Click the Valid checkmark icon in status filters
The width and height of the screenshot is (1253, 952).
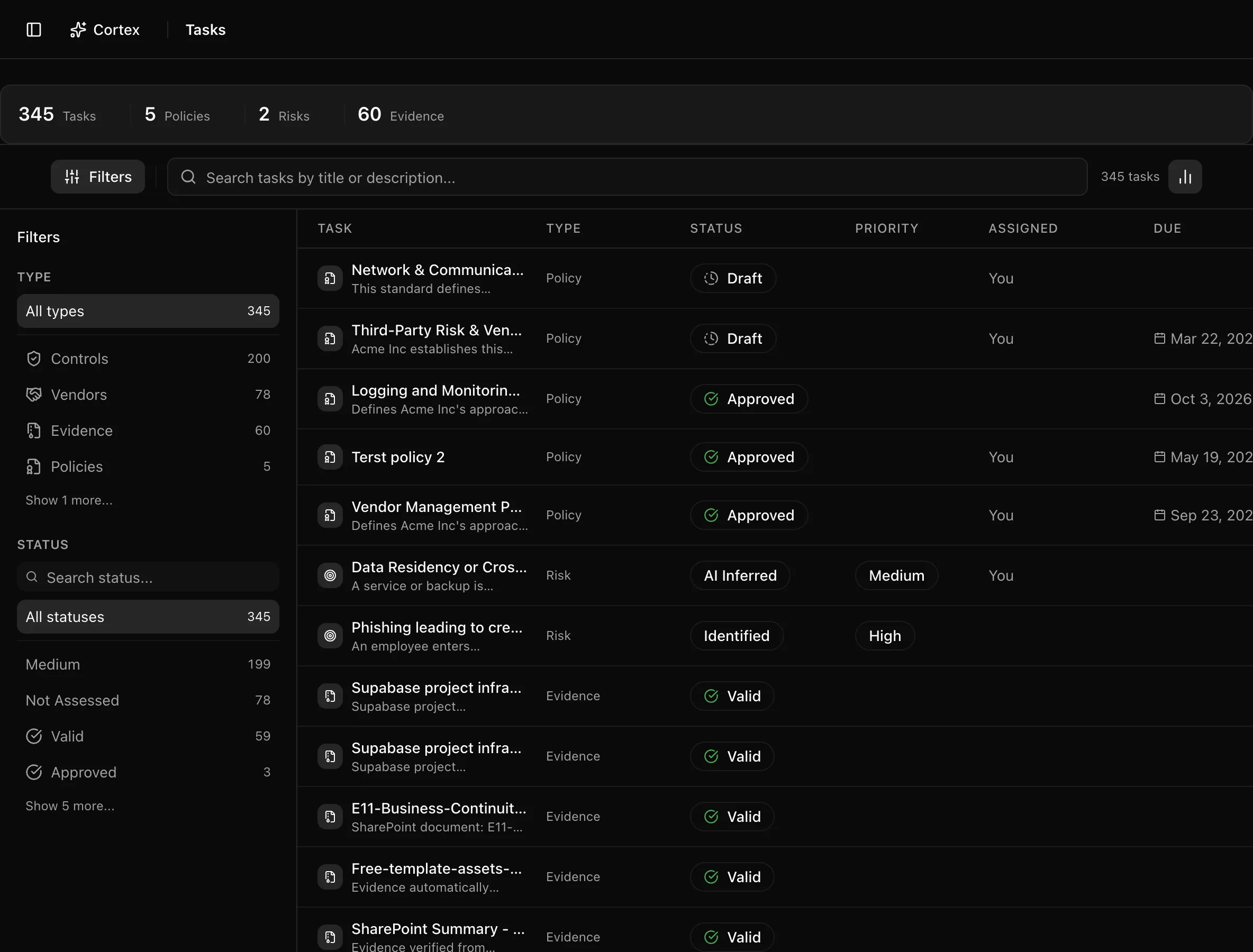34,736
